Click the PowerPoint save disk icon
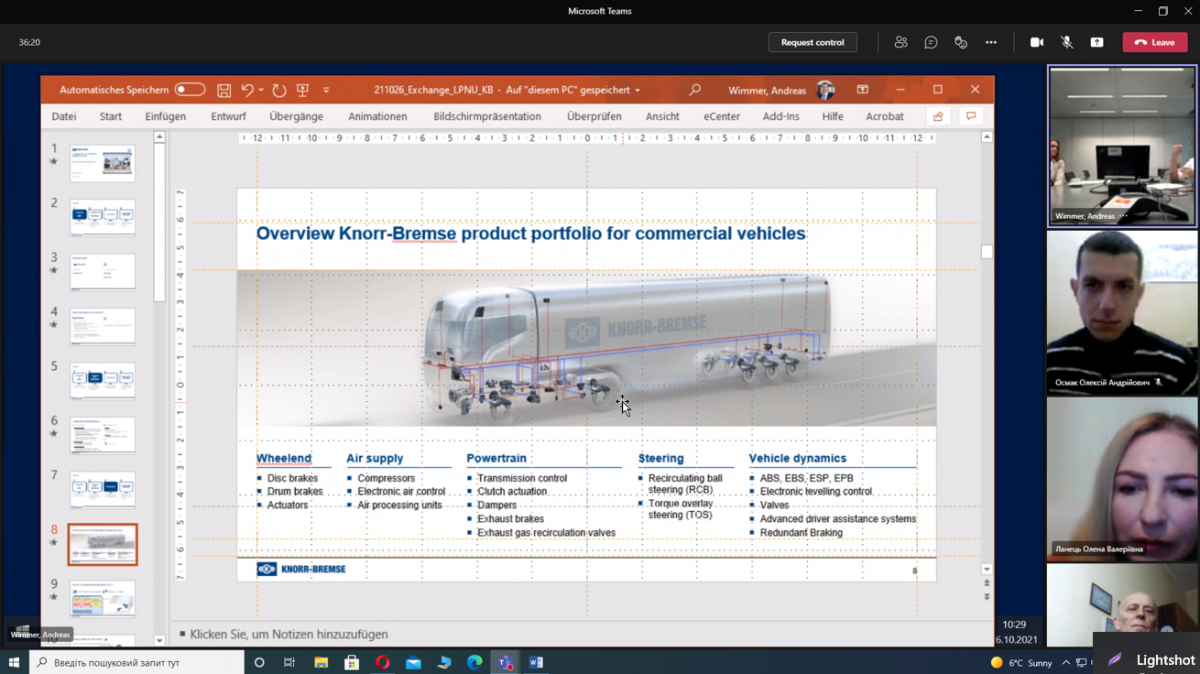Image resolution: width=1200 pixels, height=674 pixels. (x=224, y=90)
